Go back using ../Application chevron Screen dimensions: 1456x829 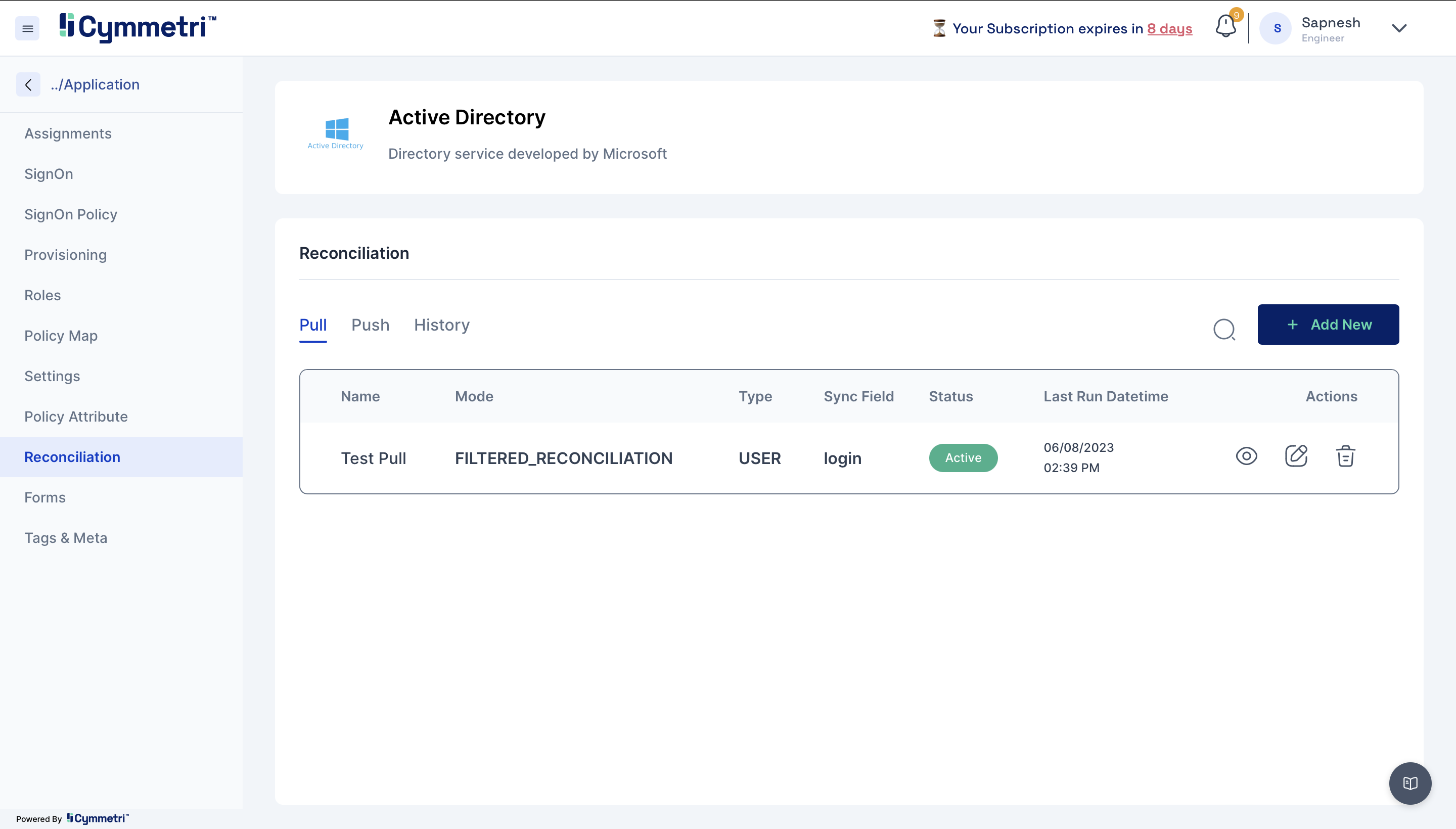pos(28,85)
